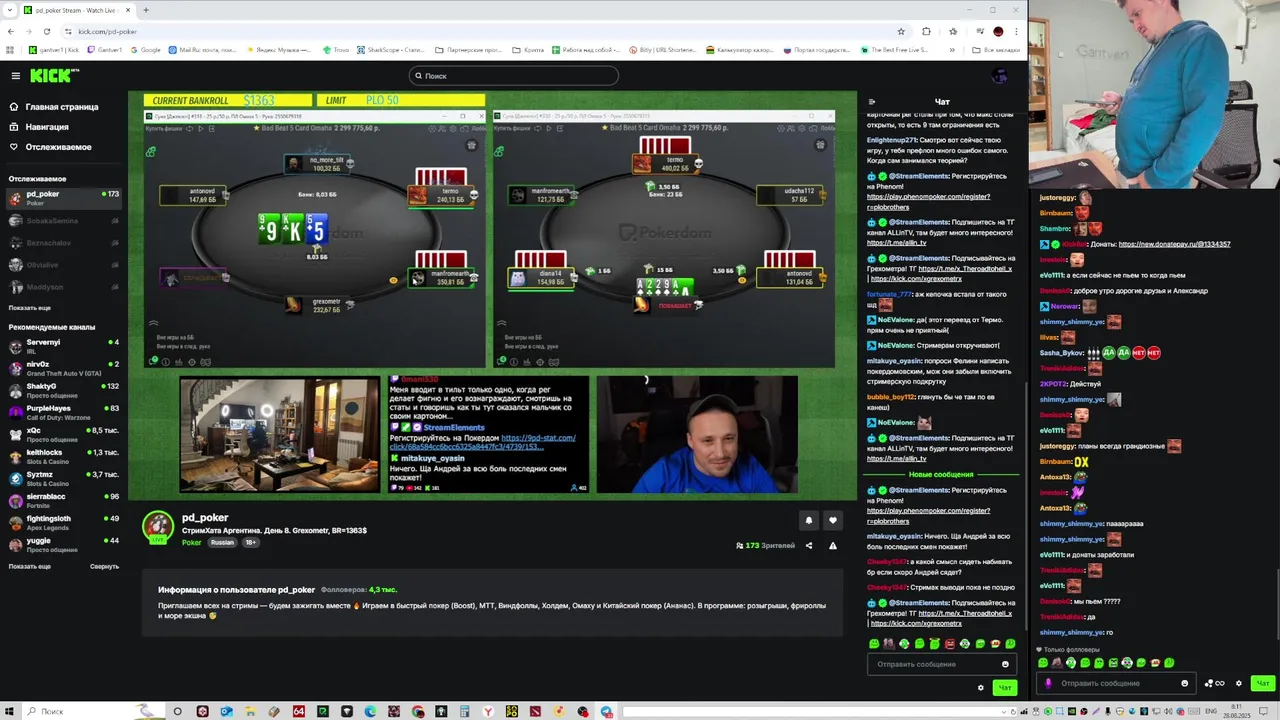Click the report warning triangle icon
The height and width of the screenshot is (720, 1280).
pos(833,546)
